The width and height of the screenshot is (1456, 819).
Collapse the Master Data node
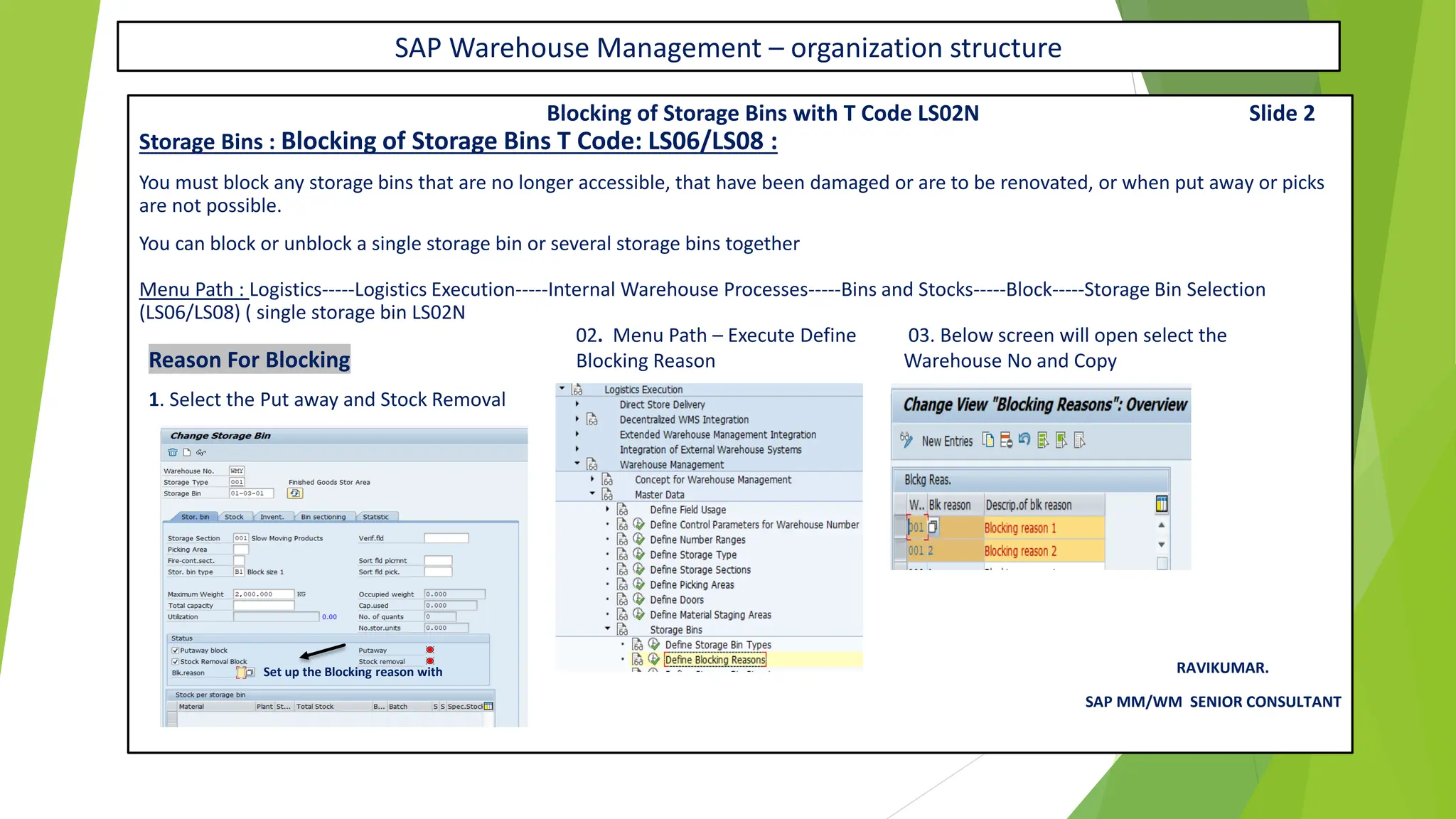pos(592,493)
